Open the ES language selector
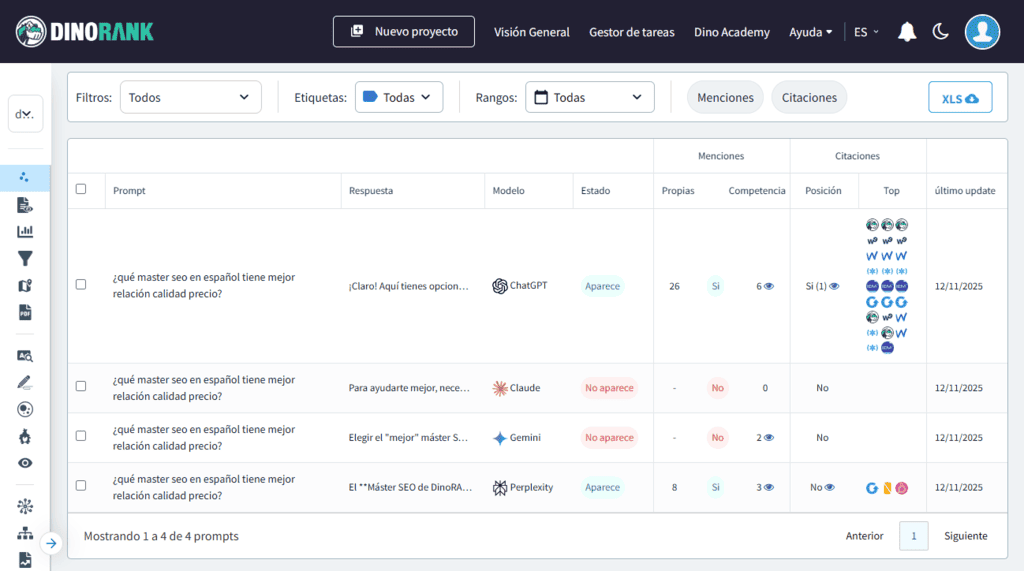Image resolution: width=1024 pixels, height=571 pixels. point(867,32)
